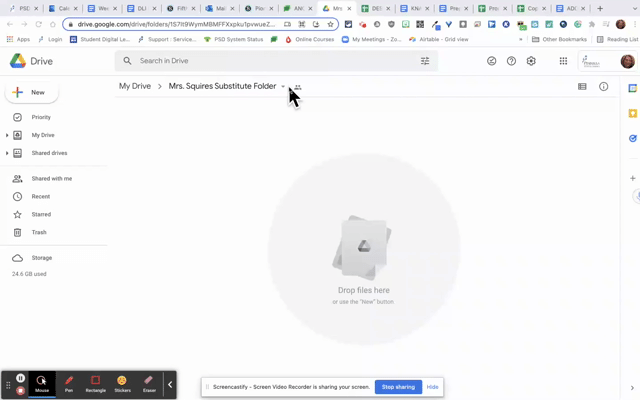Open PSD System Status bookmark

pos(233,40)
